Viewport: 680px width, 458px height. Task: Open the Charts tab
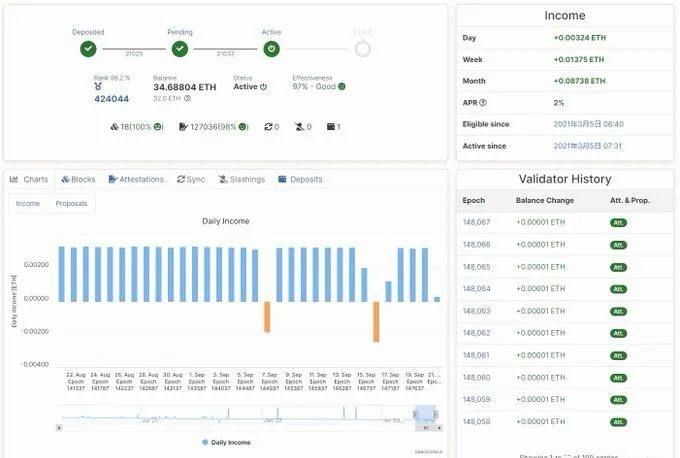point(29,179)
